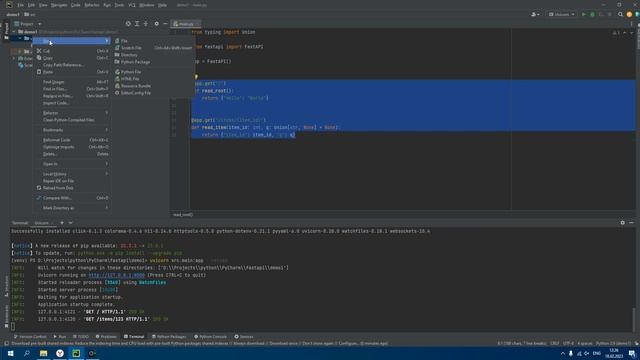Screen dimensions: 640x360
Task: Open the Refactor menu in menu bar
Action: [91, 5]
